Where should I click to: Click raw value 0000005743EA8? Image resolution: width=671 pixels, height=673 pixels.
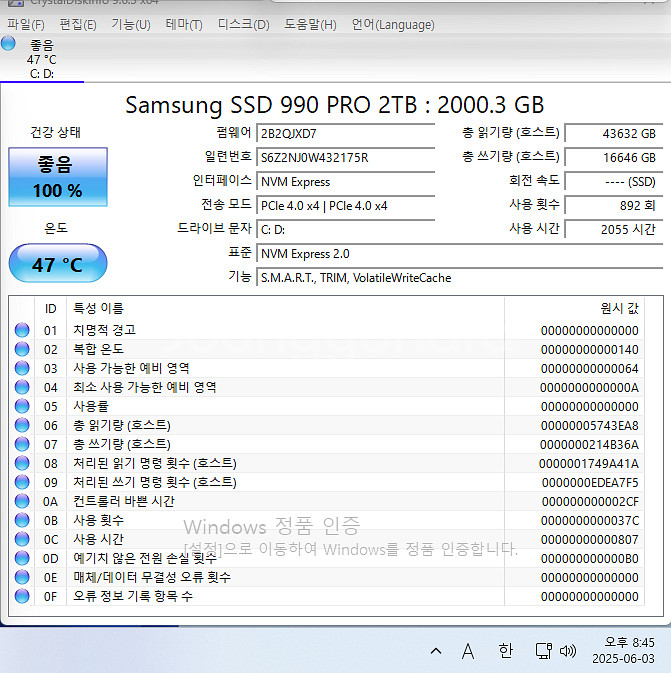coord(589,425)
